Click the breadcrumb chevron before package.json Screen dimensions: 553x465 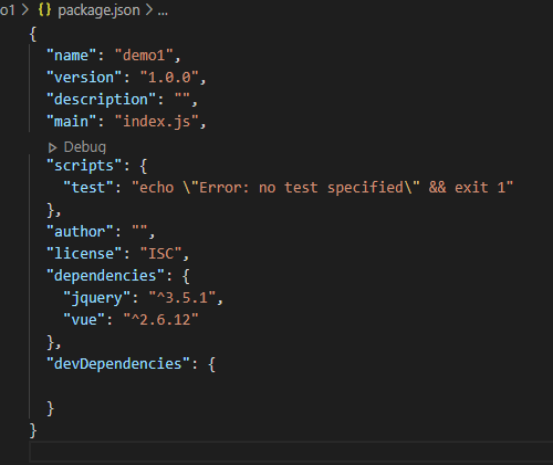click(x=25, y=10)
